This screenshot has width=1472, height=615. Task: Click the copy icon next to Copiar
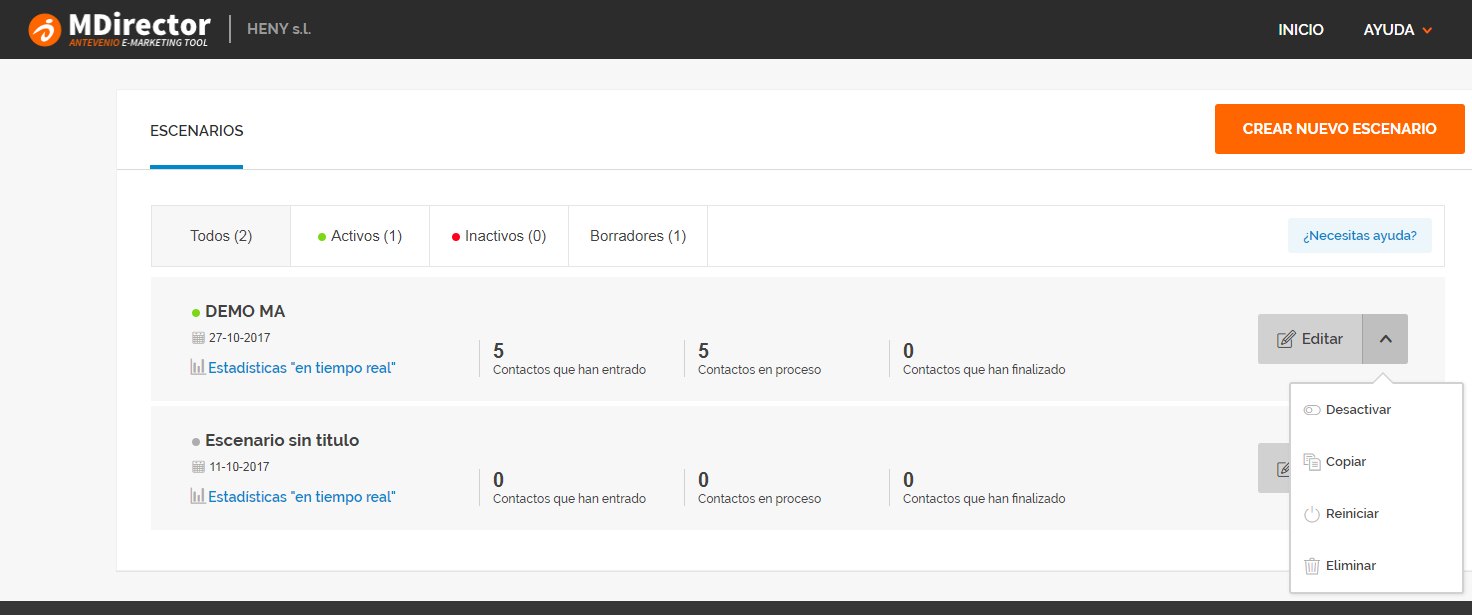[1312, 462]
